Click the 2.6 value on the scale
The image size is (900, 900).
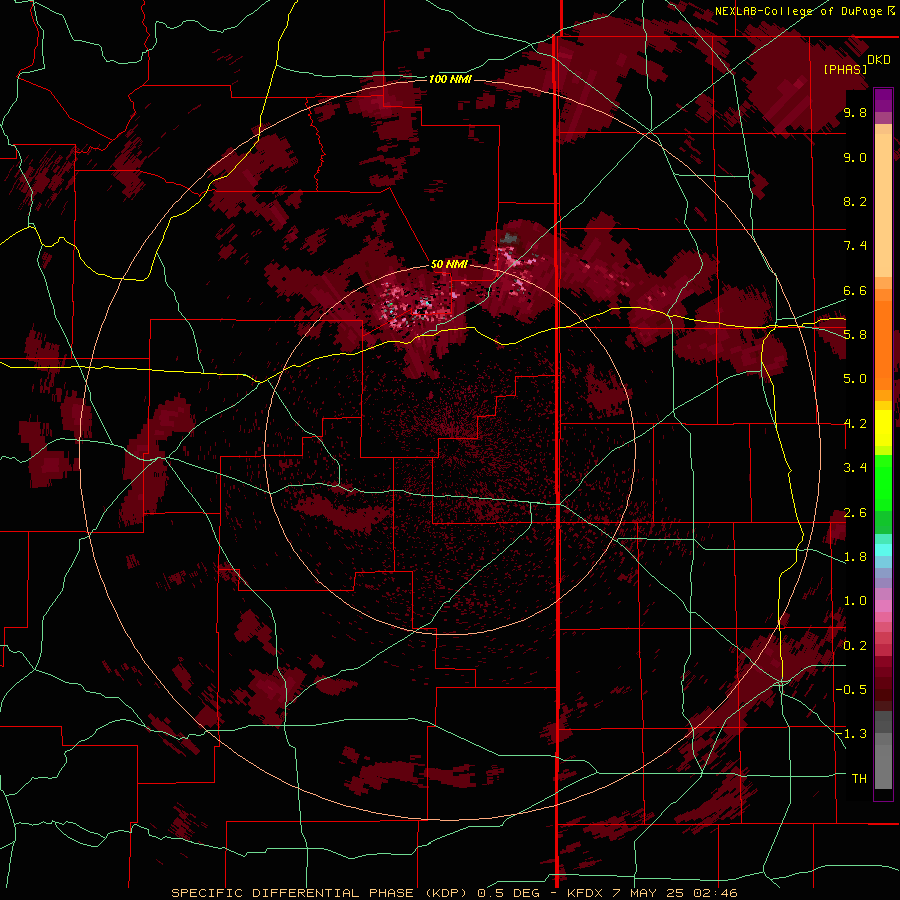point(855,513)
